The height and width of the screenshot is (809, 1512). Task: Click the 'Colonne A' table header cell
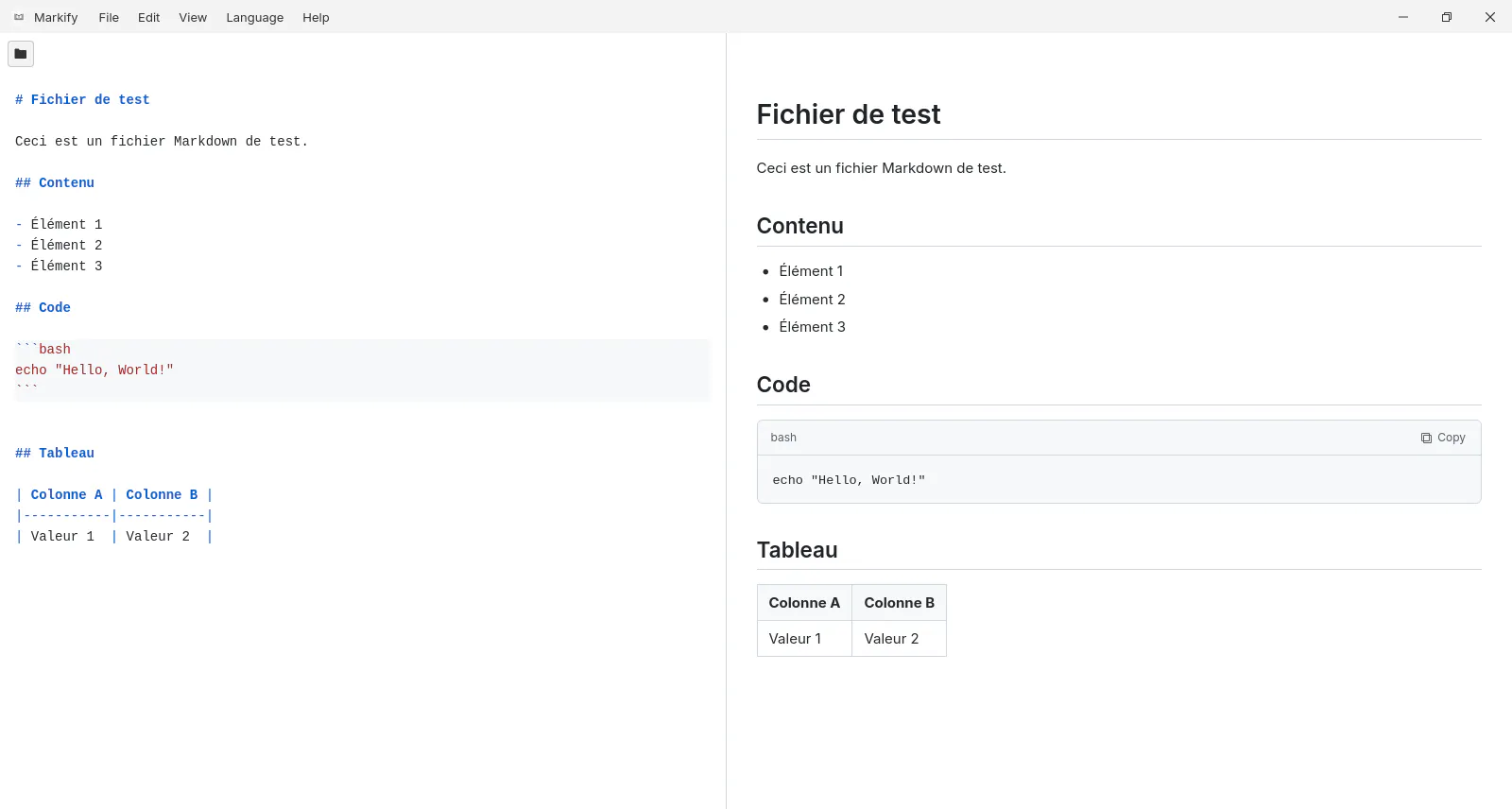[x=804, y=603]
